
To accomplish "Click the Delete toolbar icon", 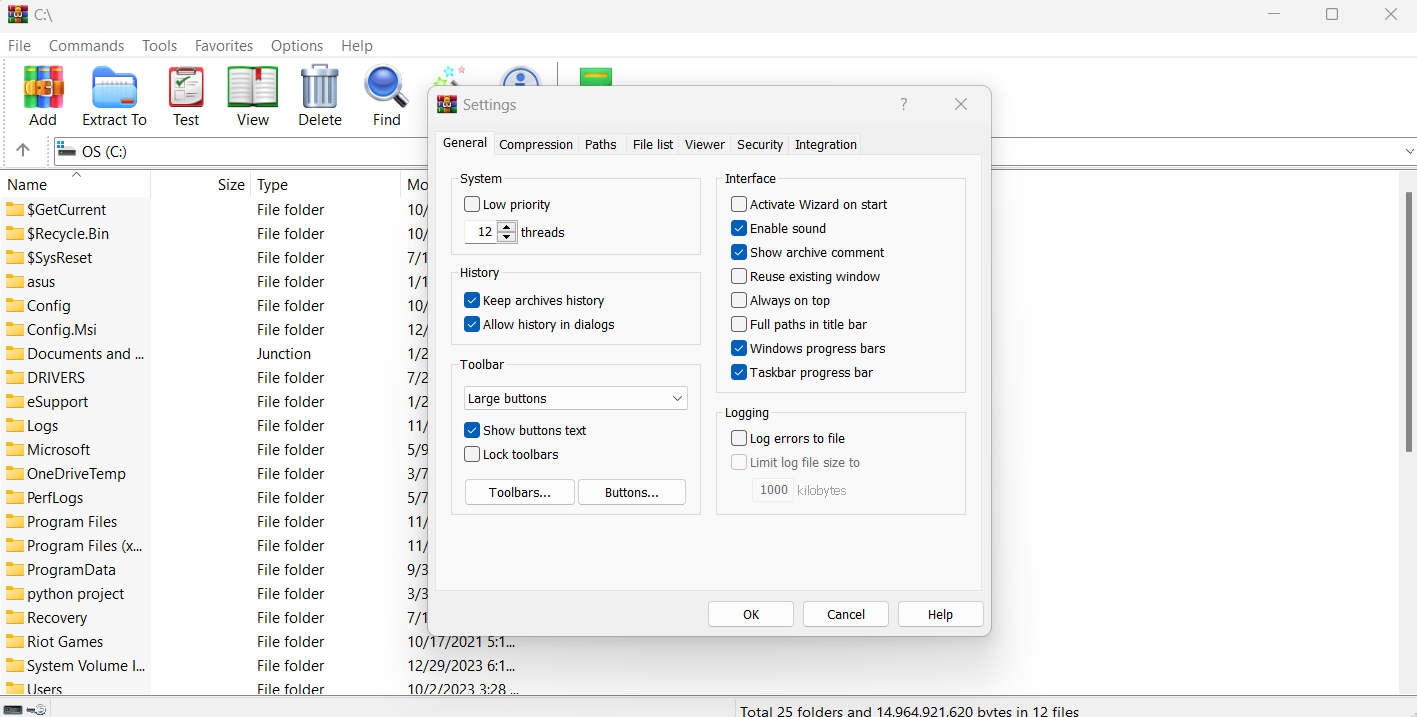I will point(319,88).
